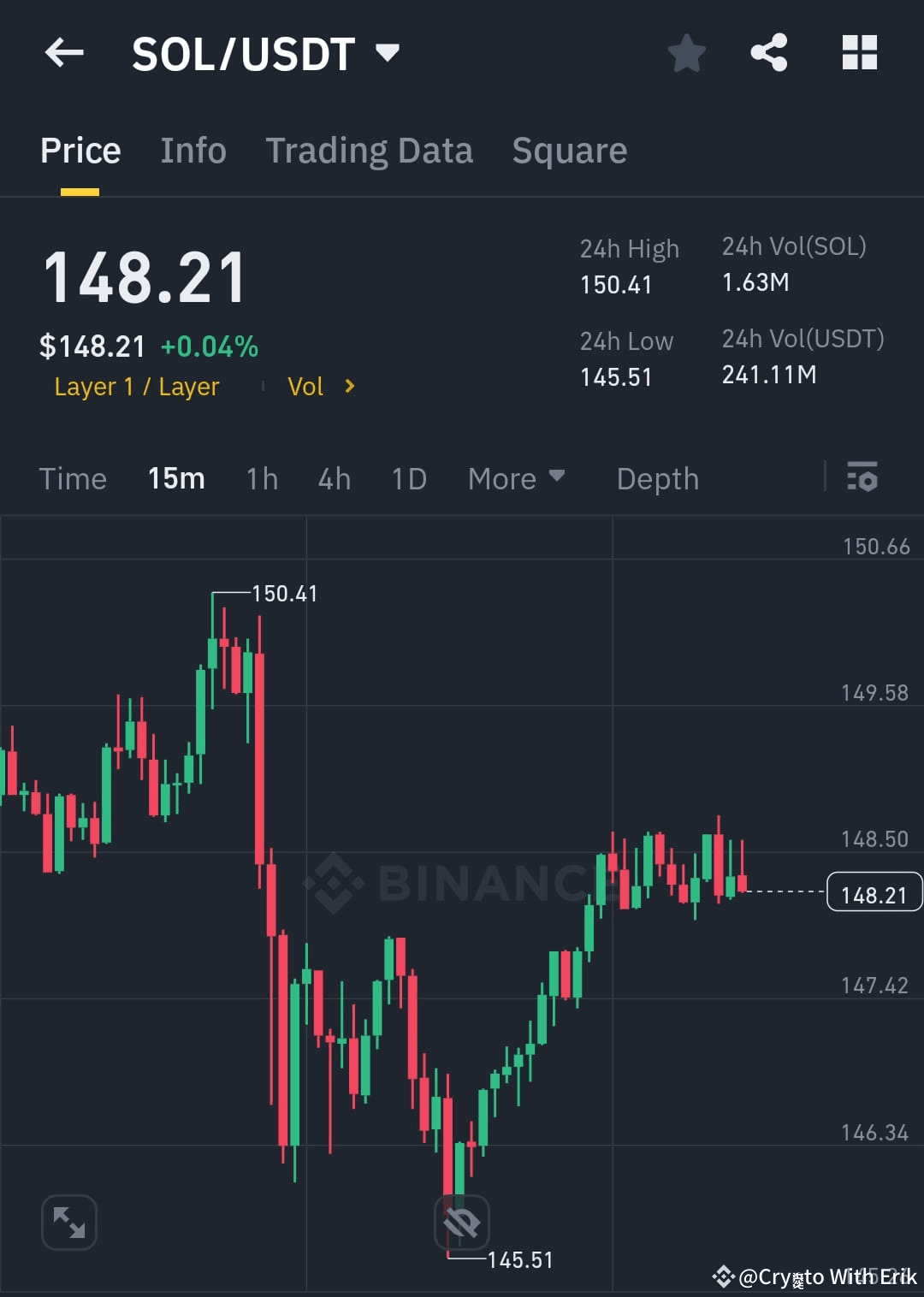Share the SOL/USDT chart
This screenshot has height=1297, width=924.
pos(769,53)
